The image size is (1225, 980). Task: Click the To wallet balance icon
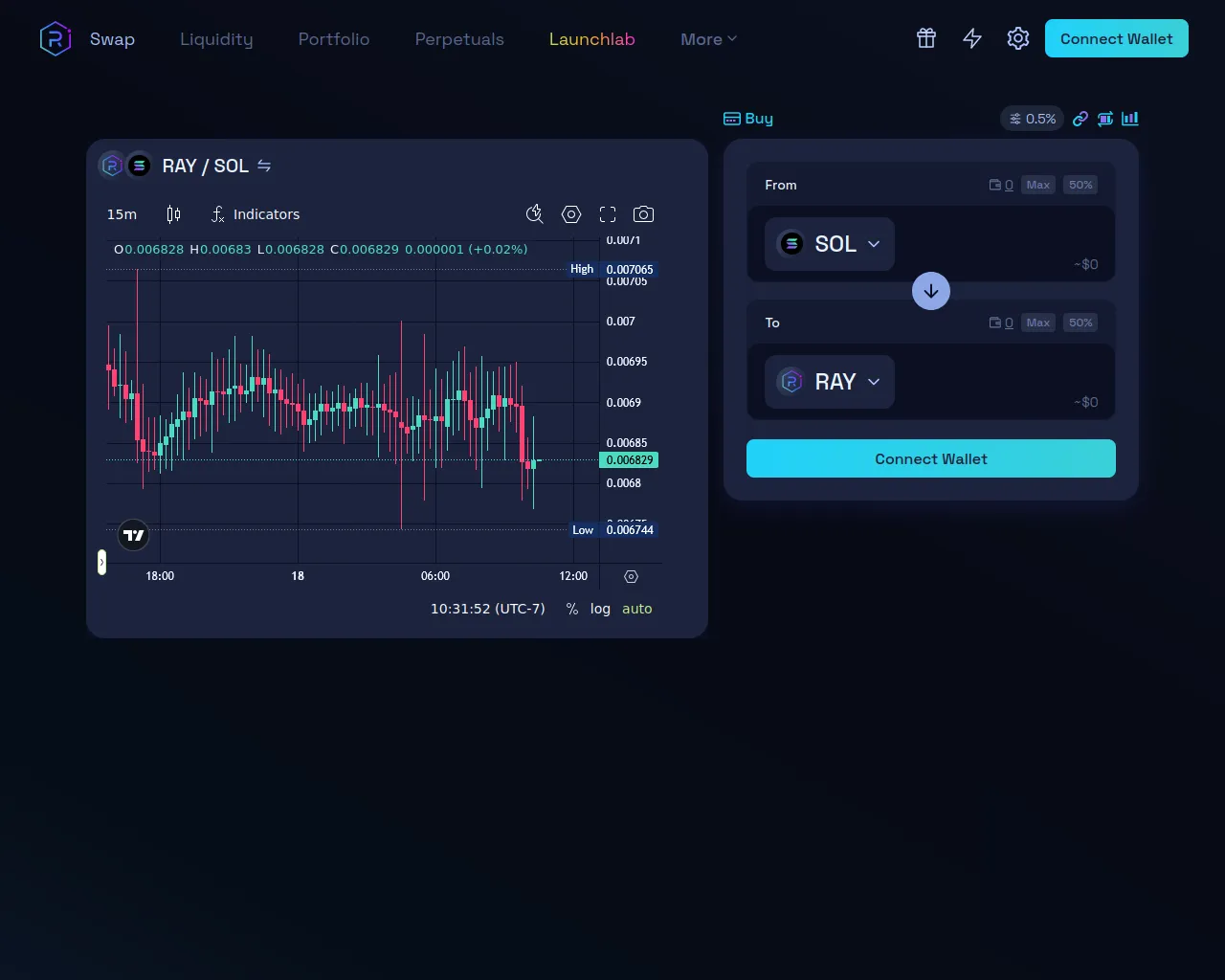(x=995, y=323)
